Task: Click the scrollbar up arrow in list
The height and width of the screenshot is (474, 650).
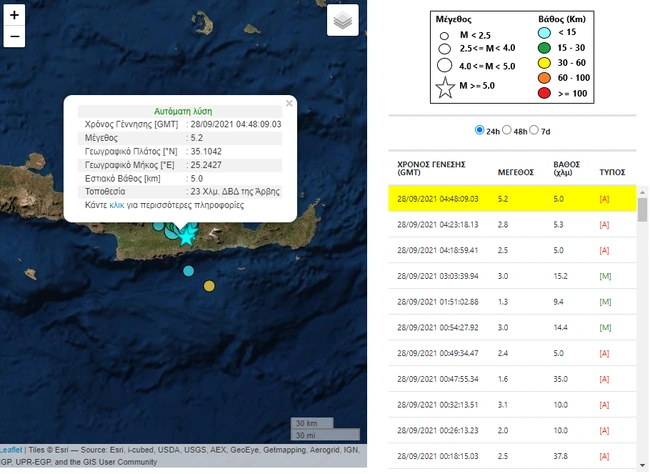Action: [643, 192]
